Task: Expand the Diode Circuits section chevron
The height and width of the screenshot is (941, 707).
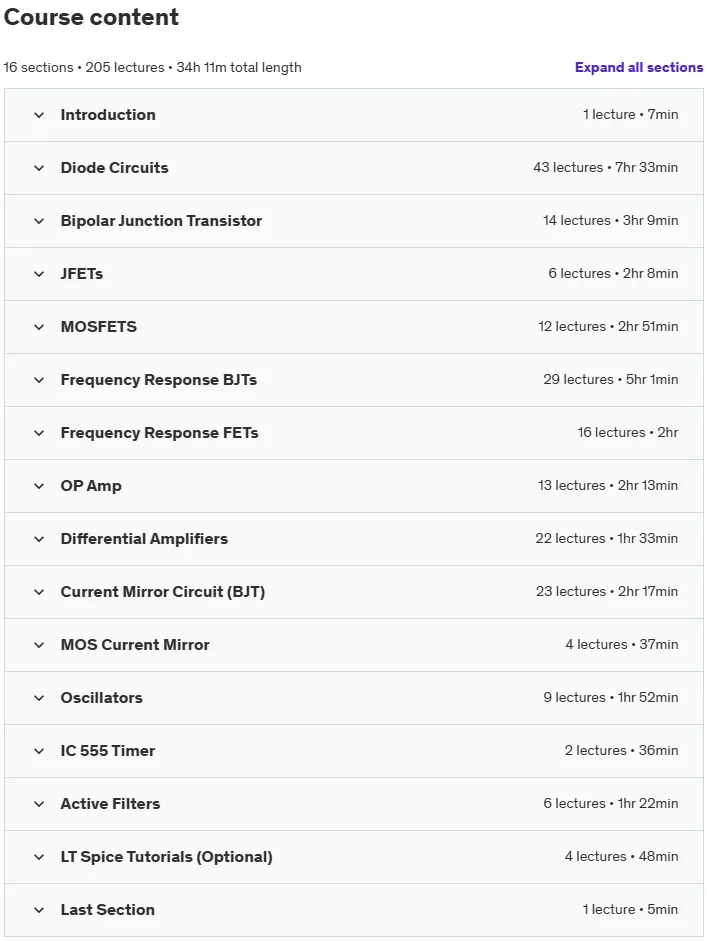Action: click(39, 168)
